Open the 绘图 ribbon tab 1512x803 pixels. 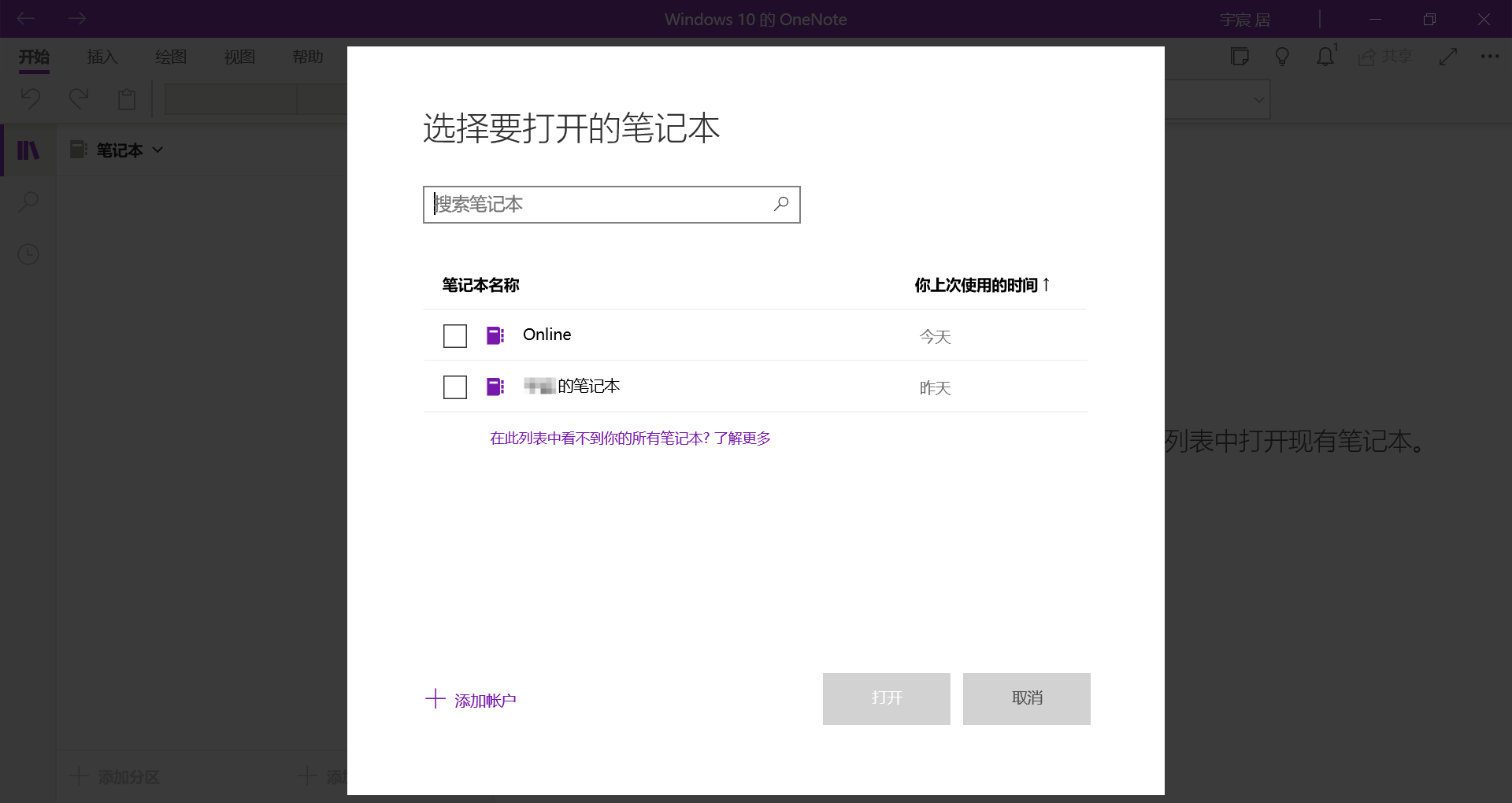171,57
